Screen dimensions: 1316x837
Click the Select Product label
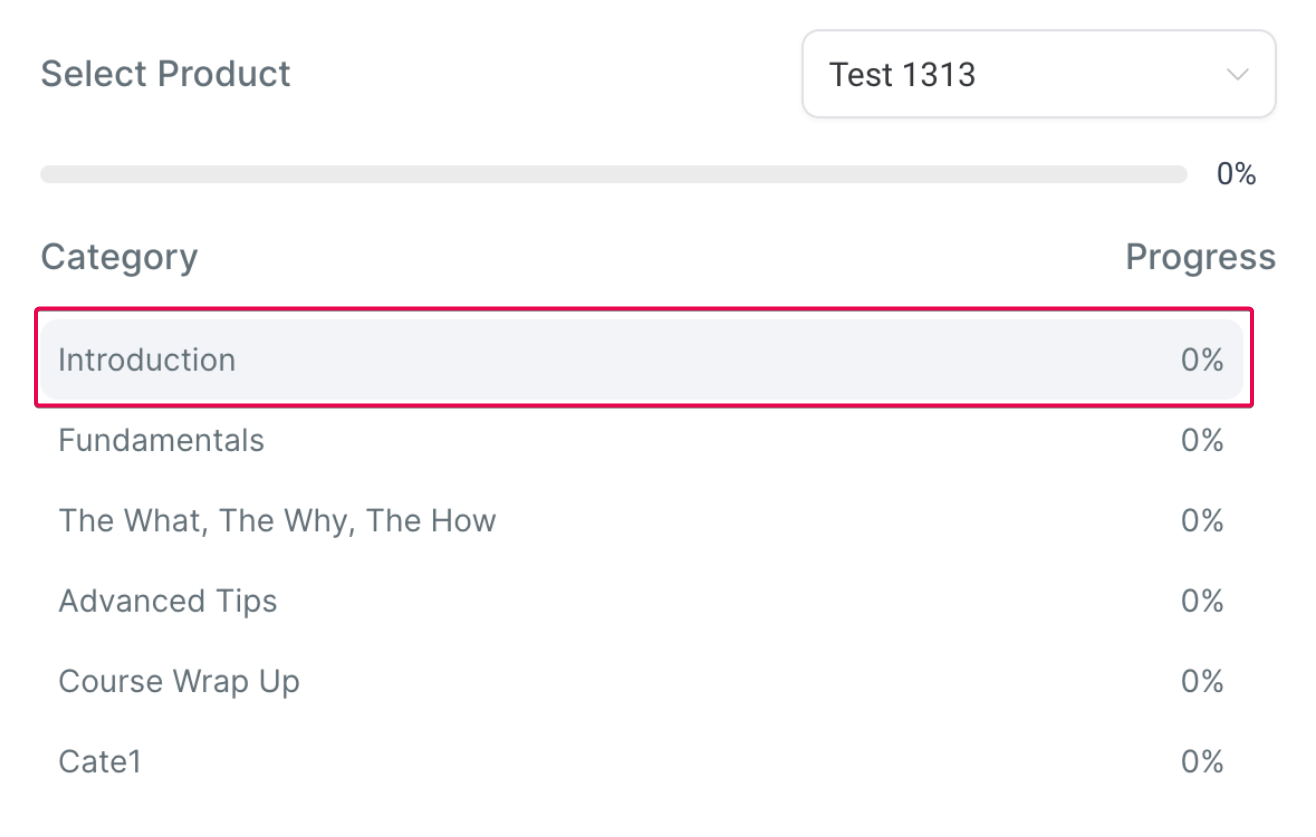tap(166, 74)
